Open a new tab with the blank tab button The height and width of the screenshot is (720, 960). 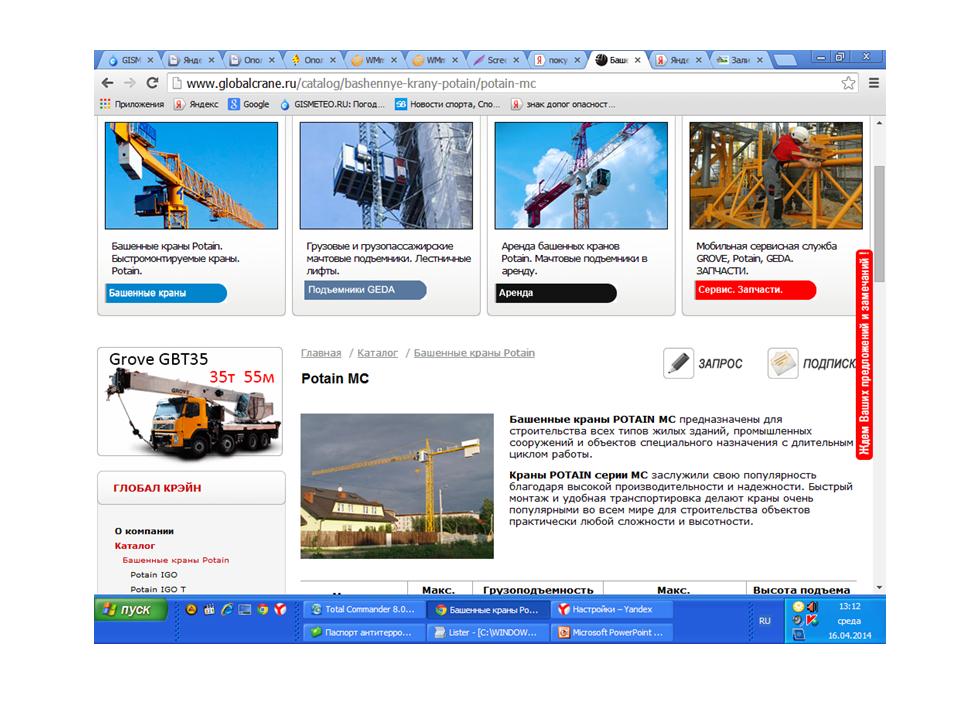(784, 60)
